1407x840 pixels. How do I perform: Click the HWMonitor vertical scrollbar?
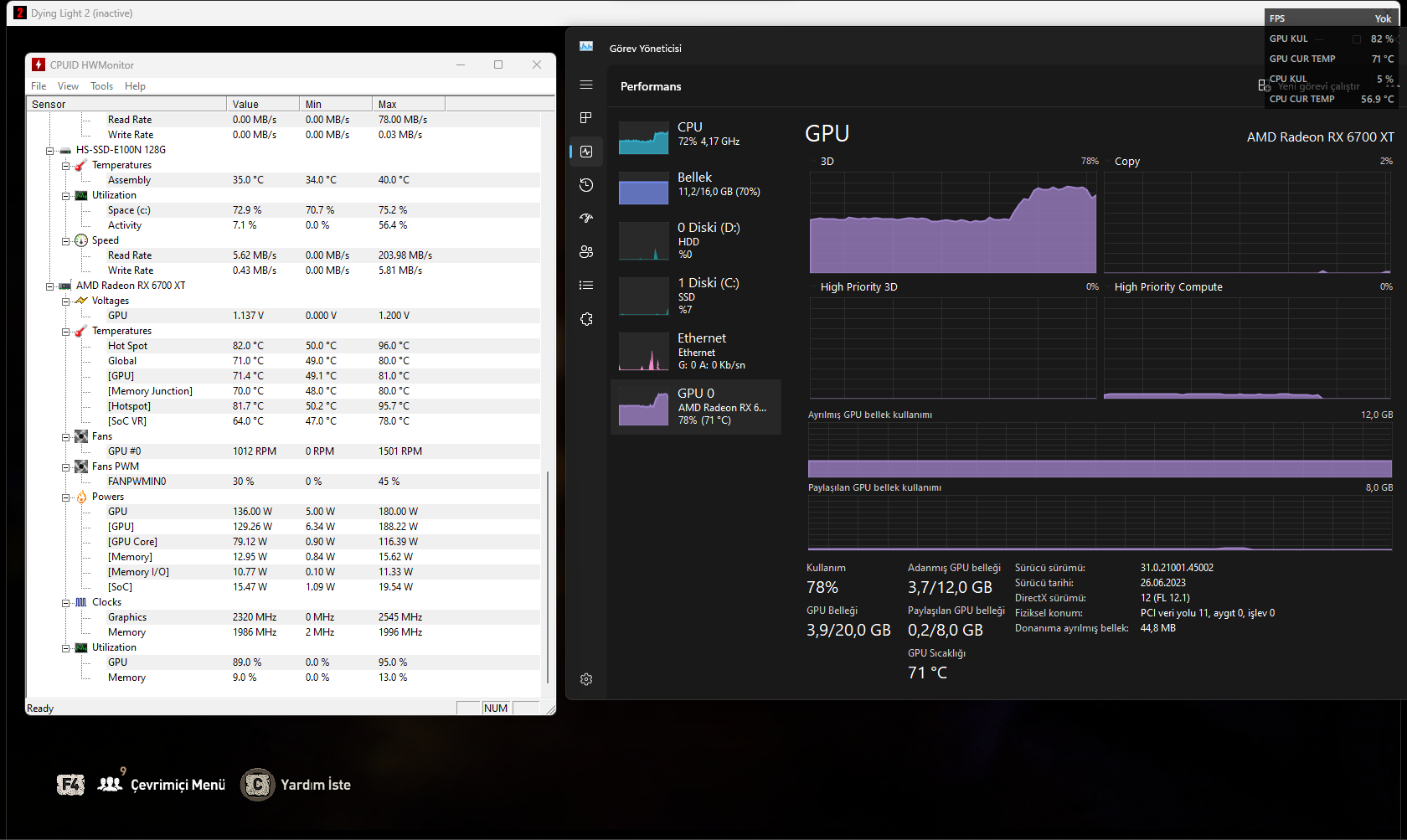(x=548, y=577)
